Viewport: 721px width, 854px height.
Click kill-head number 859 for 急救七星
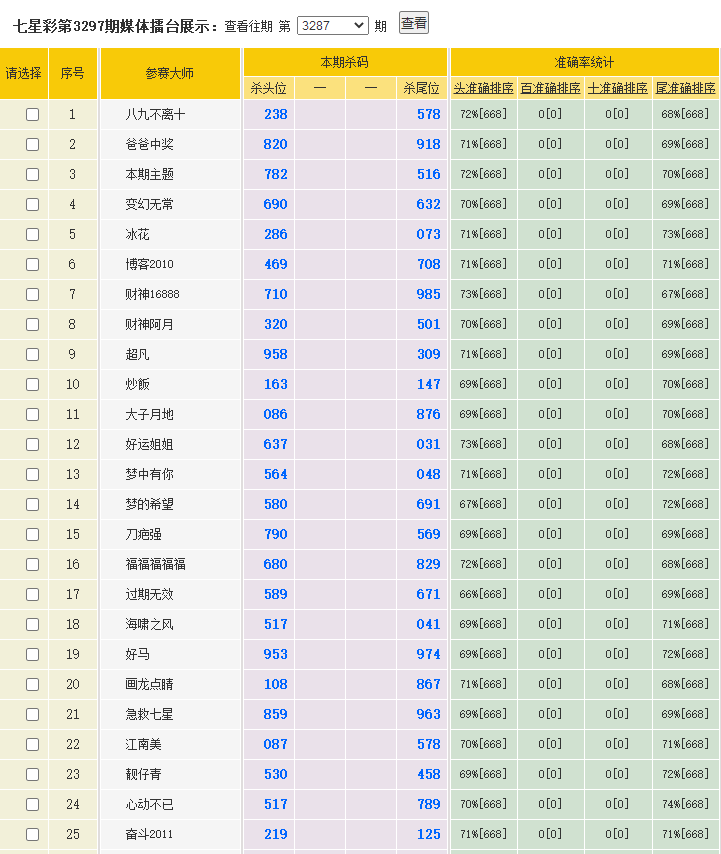[x=275, y=715]
